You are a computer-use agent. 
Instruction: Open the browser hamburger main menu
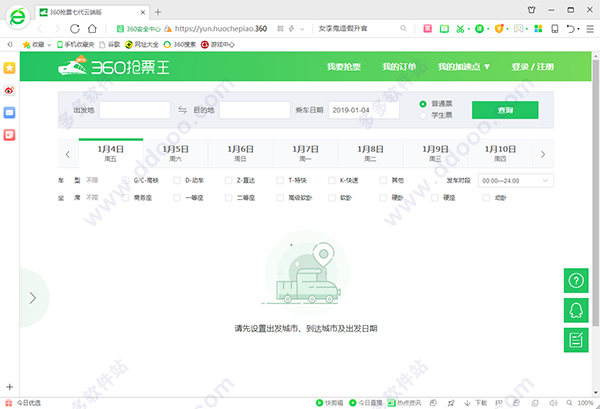(590, 29)
